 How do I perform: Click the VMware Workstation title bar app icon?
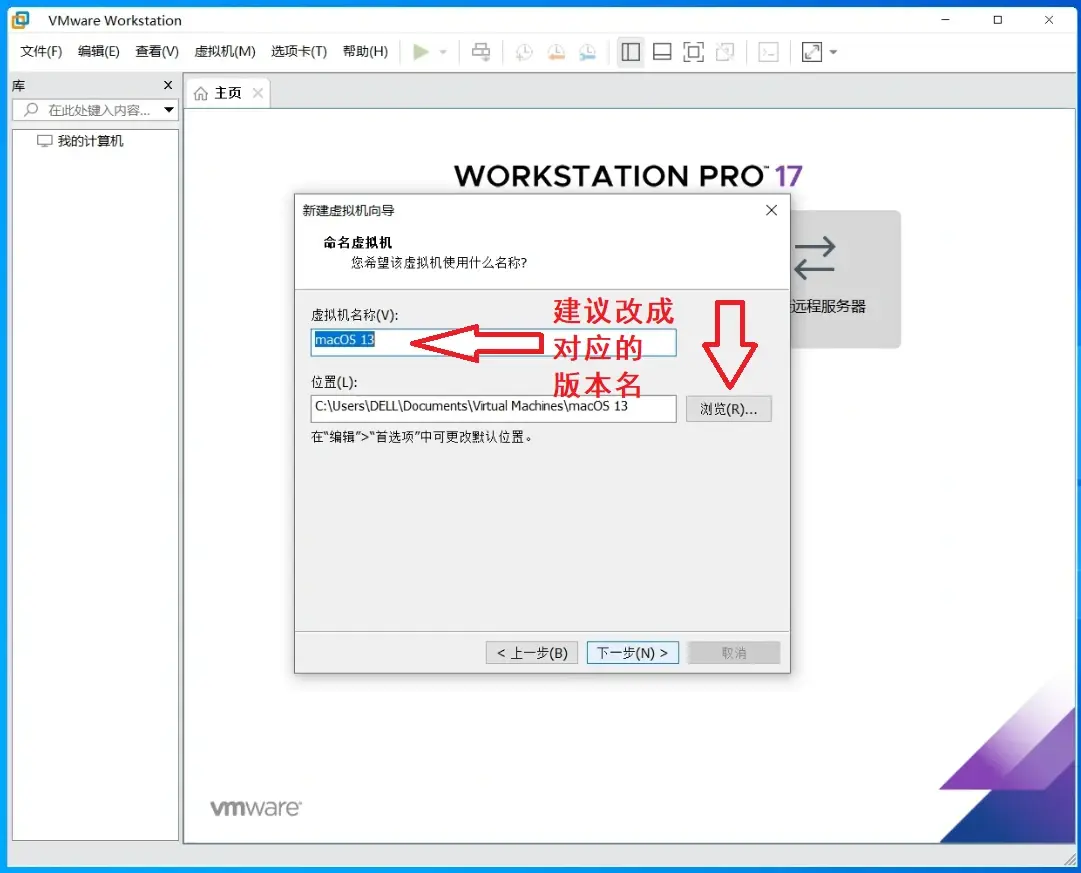[21, 20]
